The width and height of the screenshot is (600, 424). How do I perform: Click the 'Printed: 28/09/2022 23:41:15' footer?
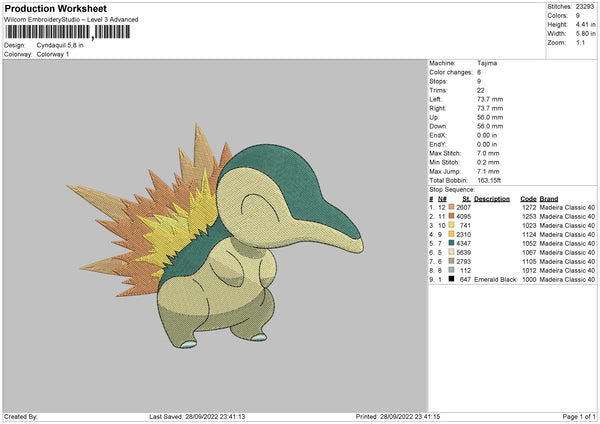[398, 416]
